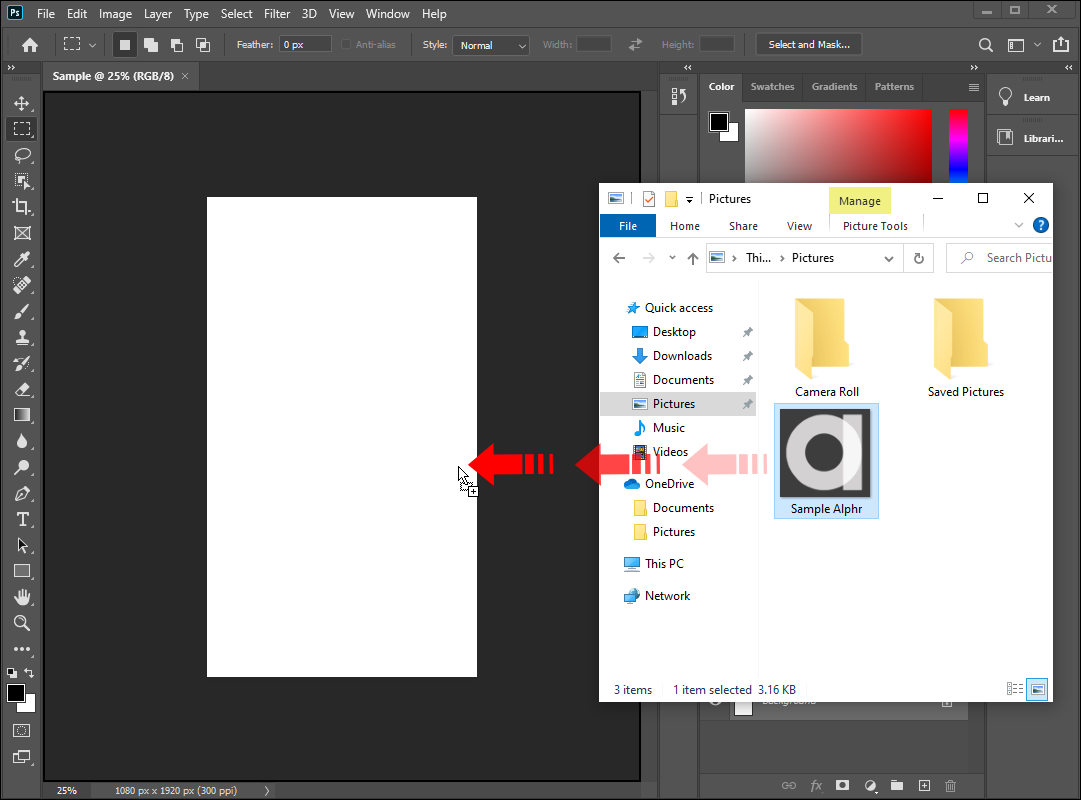Open Explorer recent locations dropdown
Image resolution: width=1081 pixels, height=800 pixels.
coord(672,258)
